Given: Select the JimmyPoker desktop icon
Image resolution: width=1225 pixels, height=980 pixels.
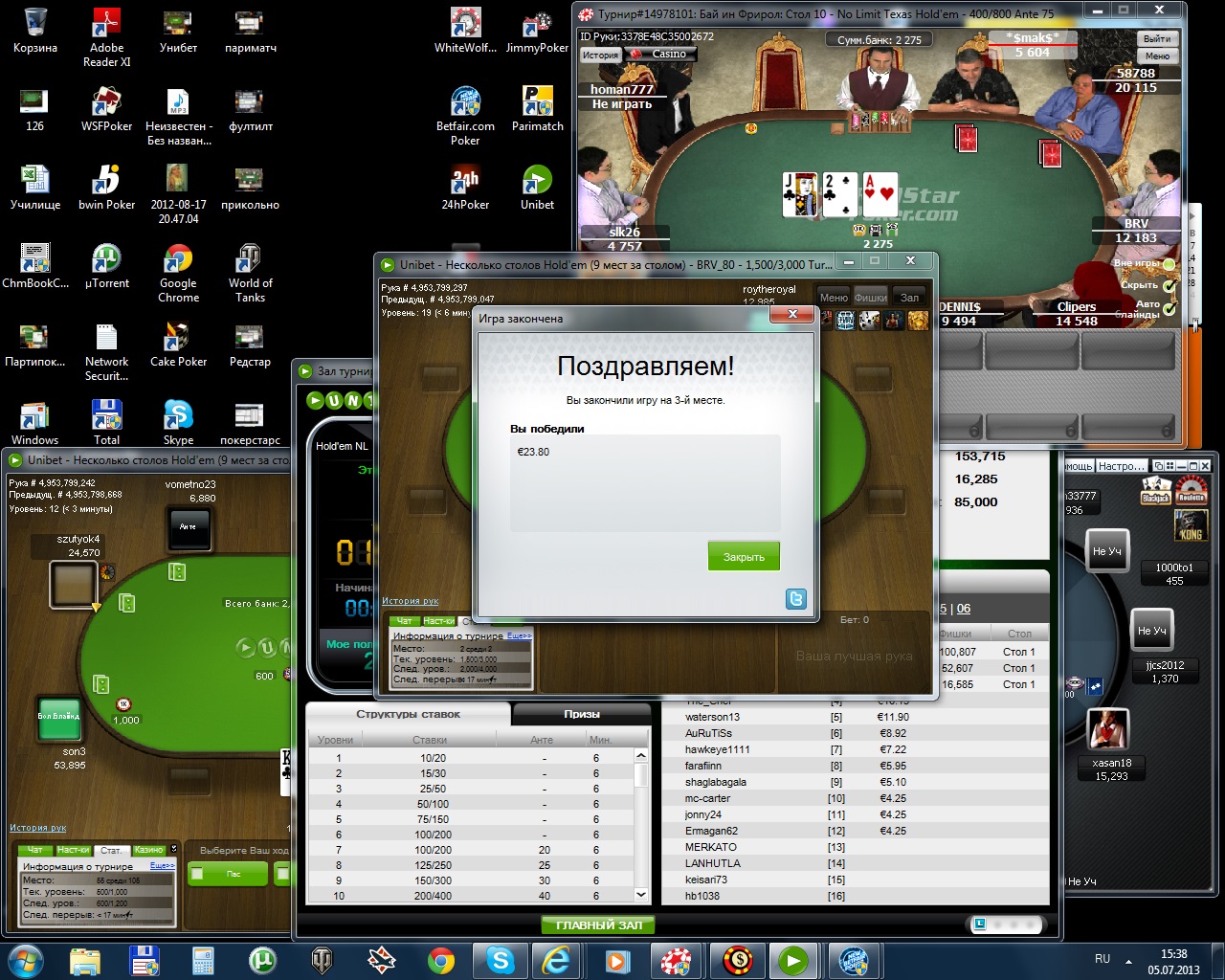Looking at the screenshot, I should pos(537,31).
